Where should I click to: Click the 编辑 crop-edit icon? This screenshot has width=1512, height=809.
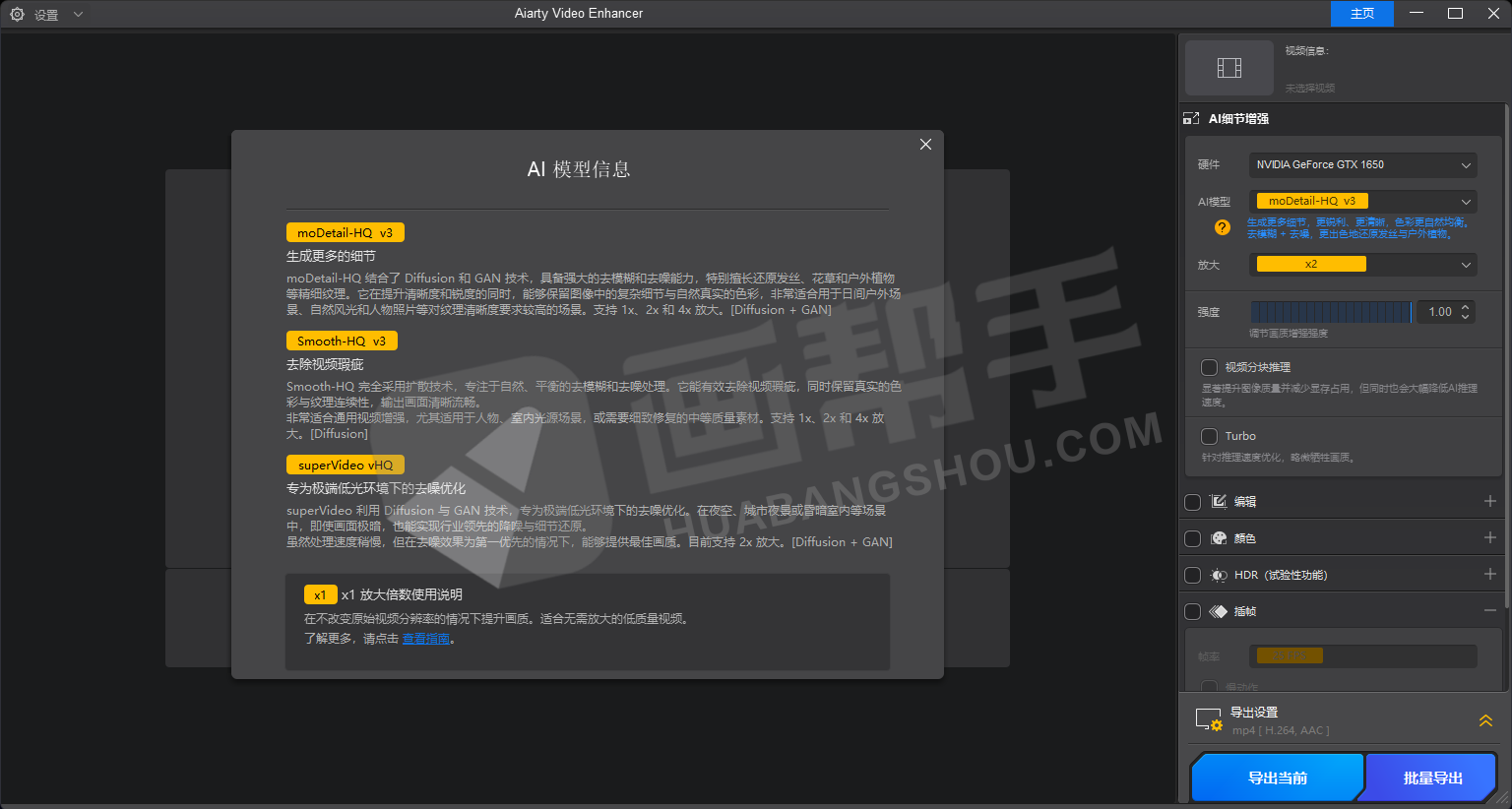point(1219,502)
